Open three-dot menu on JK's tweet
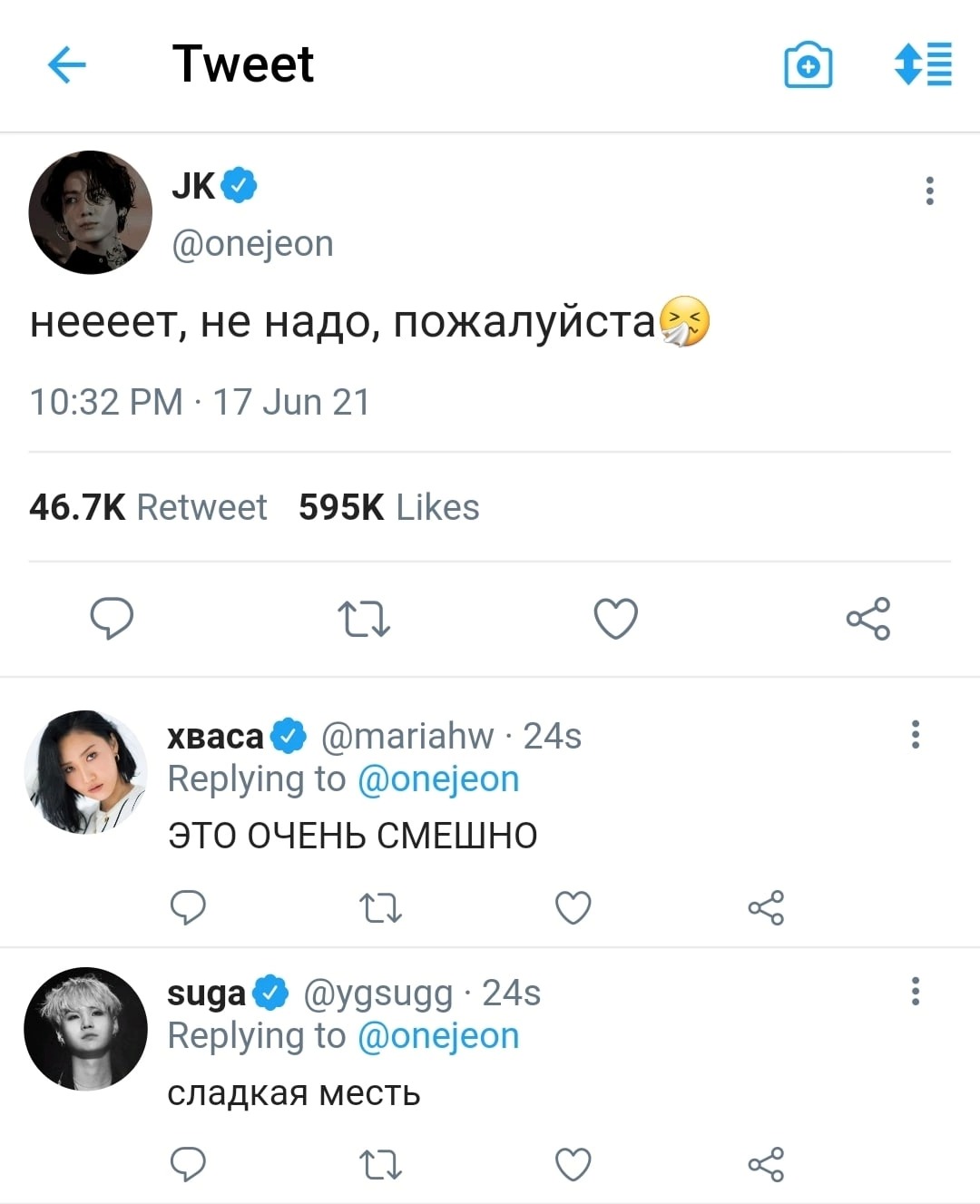 929,191
